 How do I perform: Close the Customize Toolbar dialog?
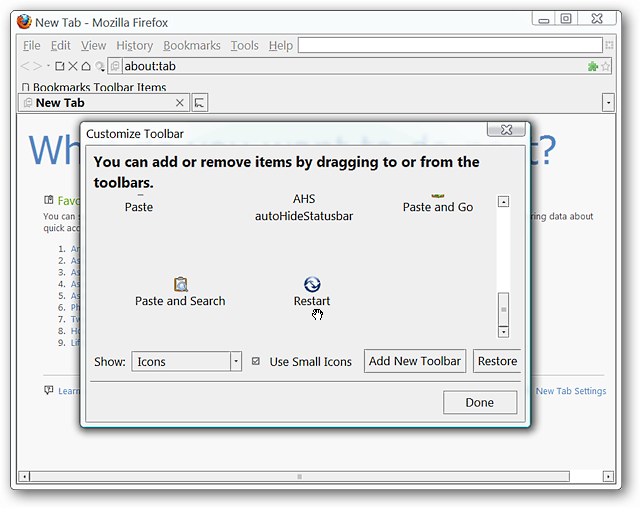click(x=506, y=129)
